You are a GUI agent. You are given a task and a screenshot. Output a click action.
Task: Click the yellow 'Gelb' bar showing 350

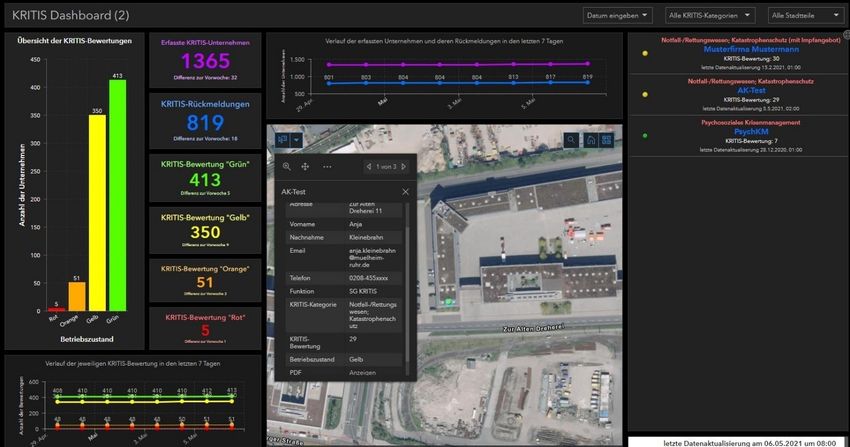(x=97, y=213)
